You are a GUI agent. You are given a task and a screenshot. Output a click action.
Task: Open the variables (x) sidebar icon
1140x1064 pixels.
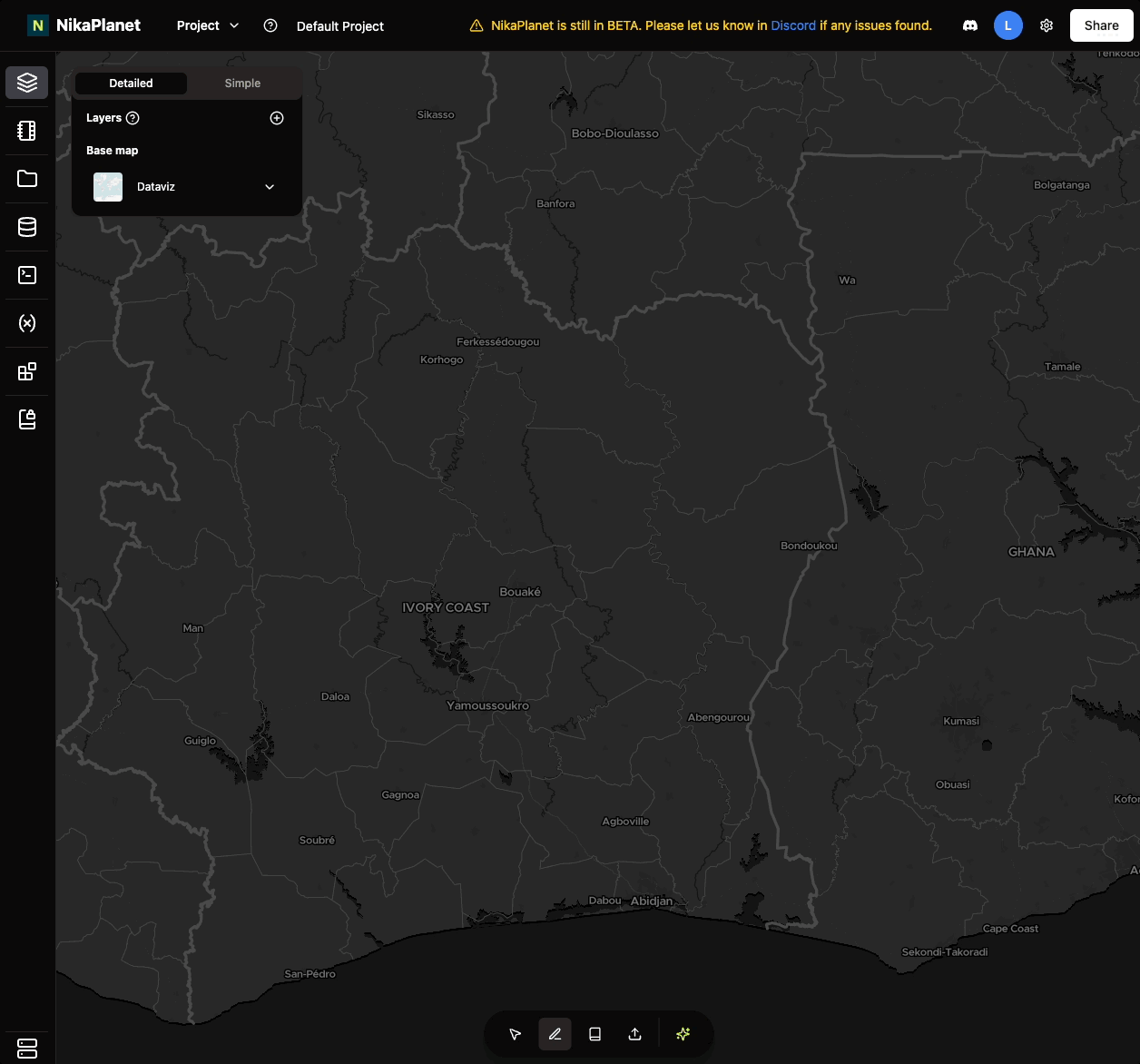[27, 323]
